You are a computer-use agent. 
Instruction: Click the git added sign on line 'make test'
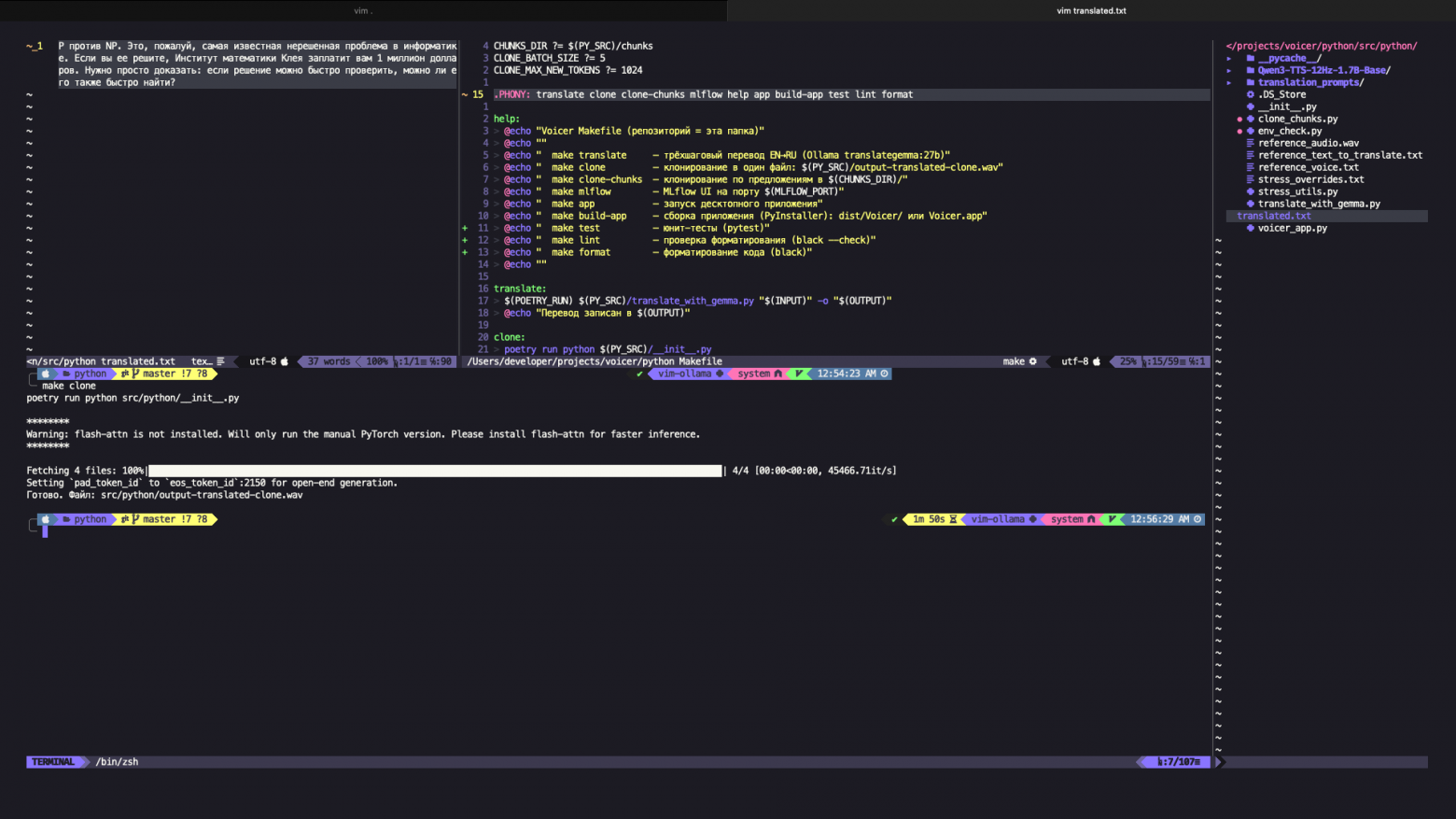[465, 228]
